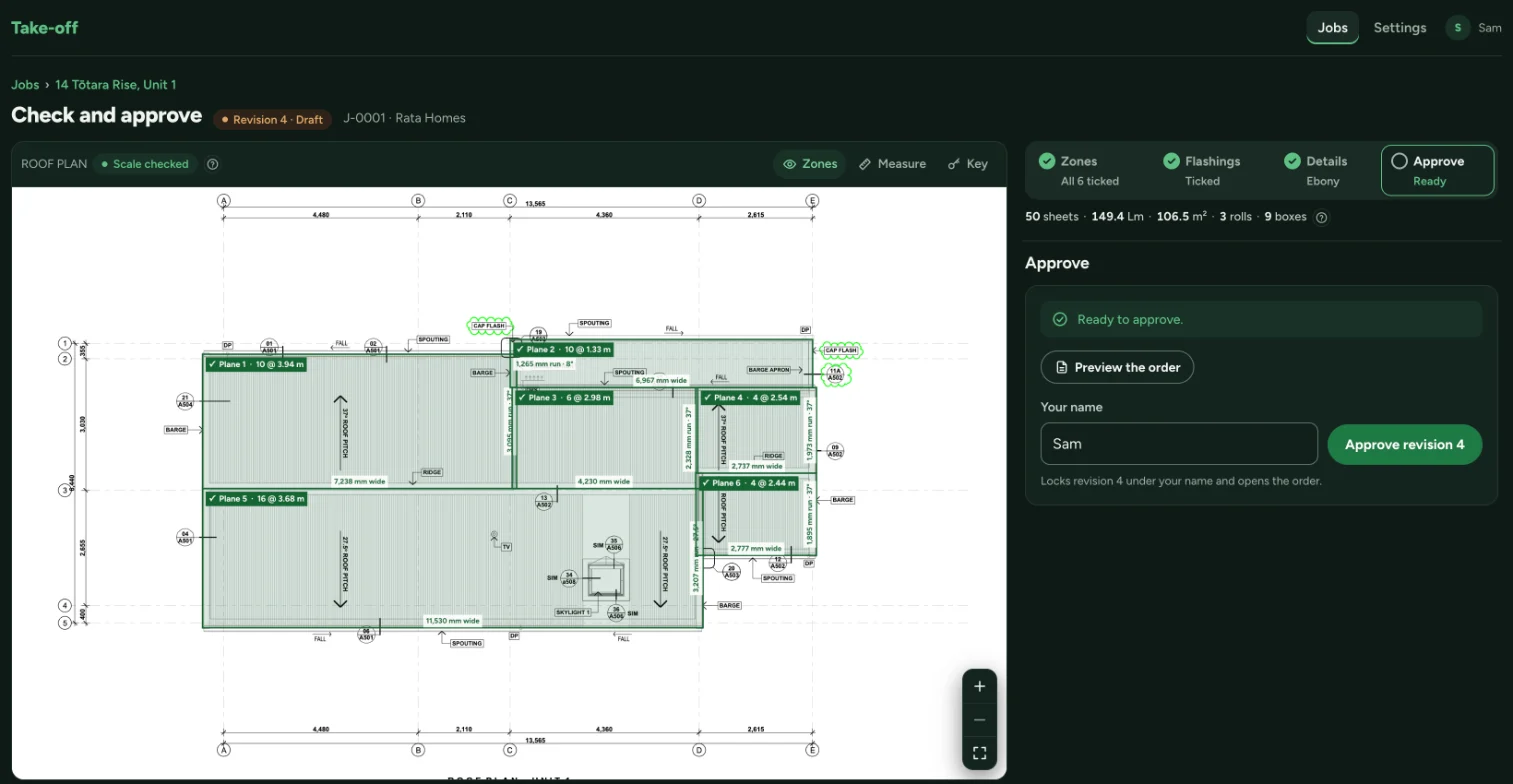Open the Key legend
This screenshot has height=784, width=1513.
tap(967, 164)
